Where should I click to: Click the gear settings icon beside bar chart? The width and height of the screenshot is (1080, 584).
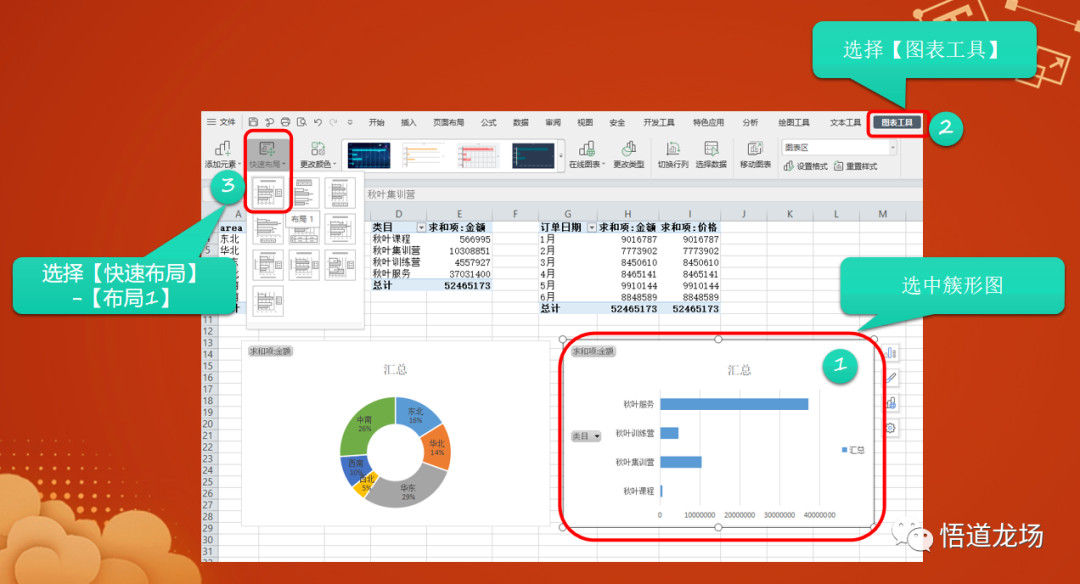891,428
